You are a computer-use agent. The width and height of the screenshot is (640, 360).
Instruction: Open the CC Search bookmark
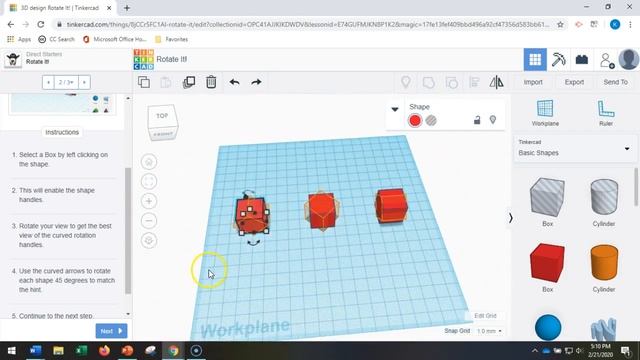(57, 39)
